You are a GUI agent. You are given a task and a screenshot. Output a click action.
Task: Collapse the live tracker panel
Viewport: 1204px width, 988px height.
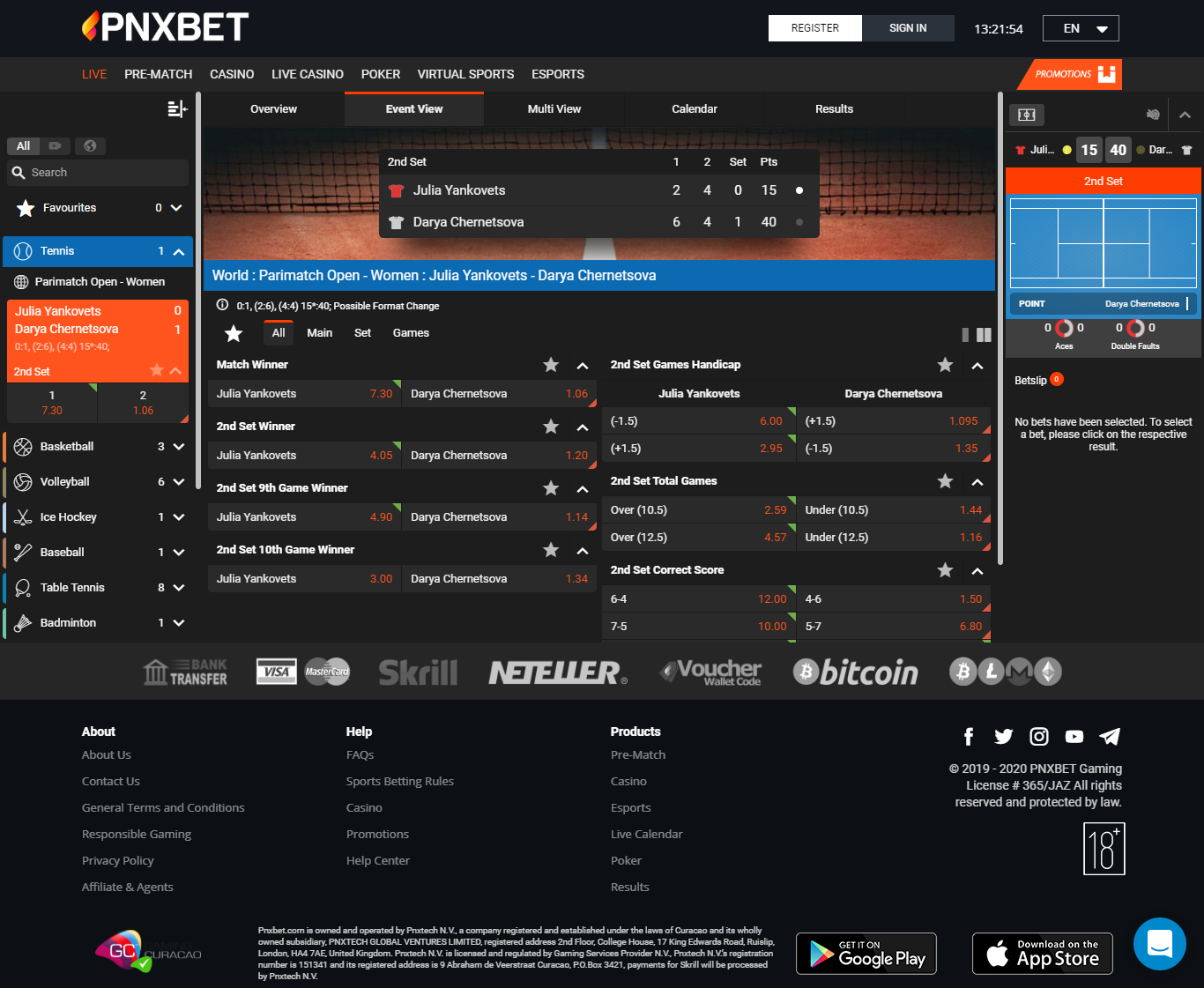(x=1185, y=115)
